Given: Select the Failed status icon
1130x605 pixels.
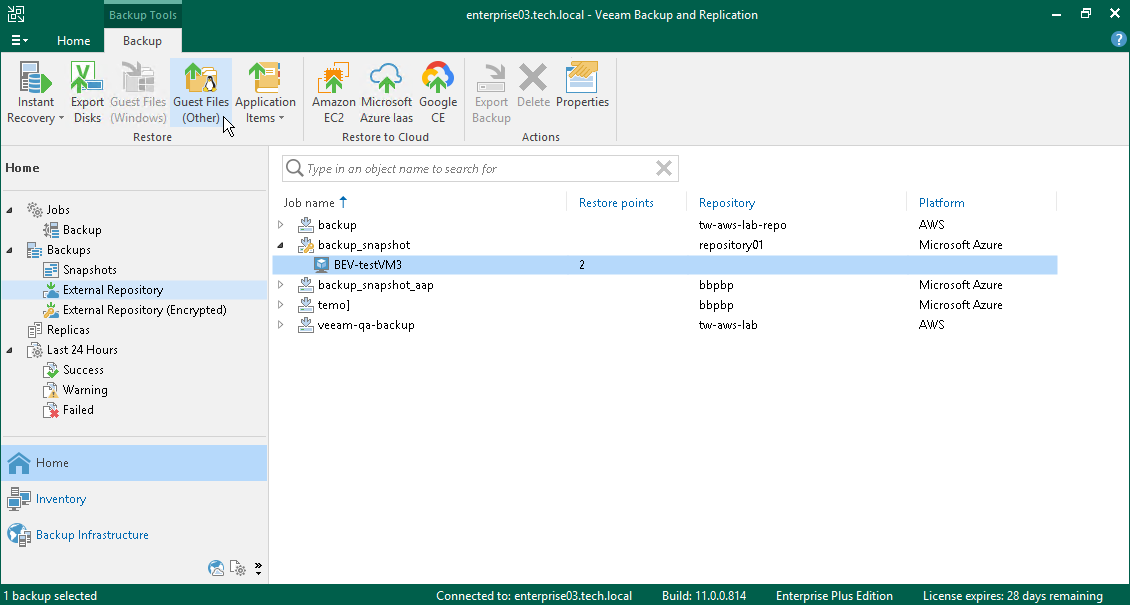Looking at the screenshot, I should pyautogui.click(x=50, y=410).
